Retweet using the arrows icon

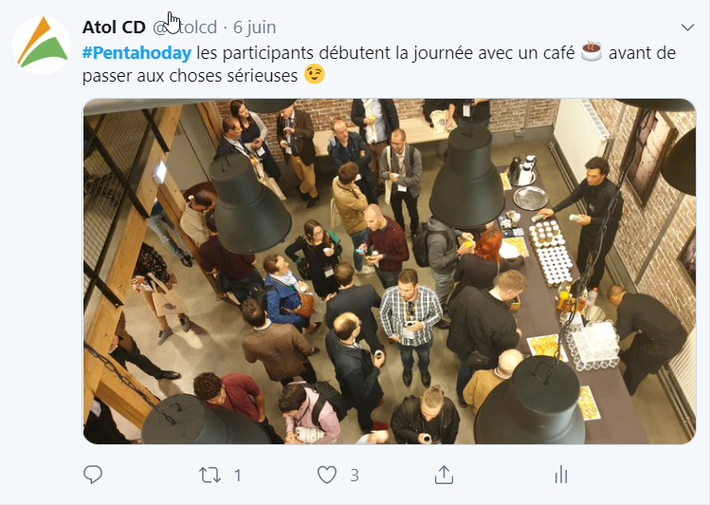[x=210, y=475]
